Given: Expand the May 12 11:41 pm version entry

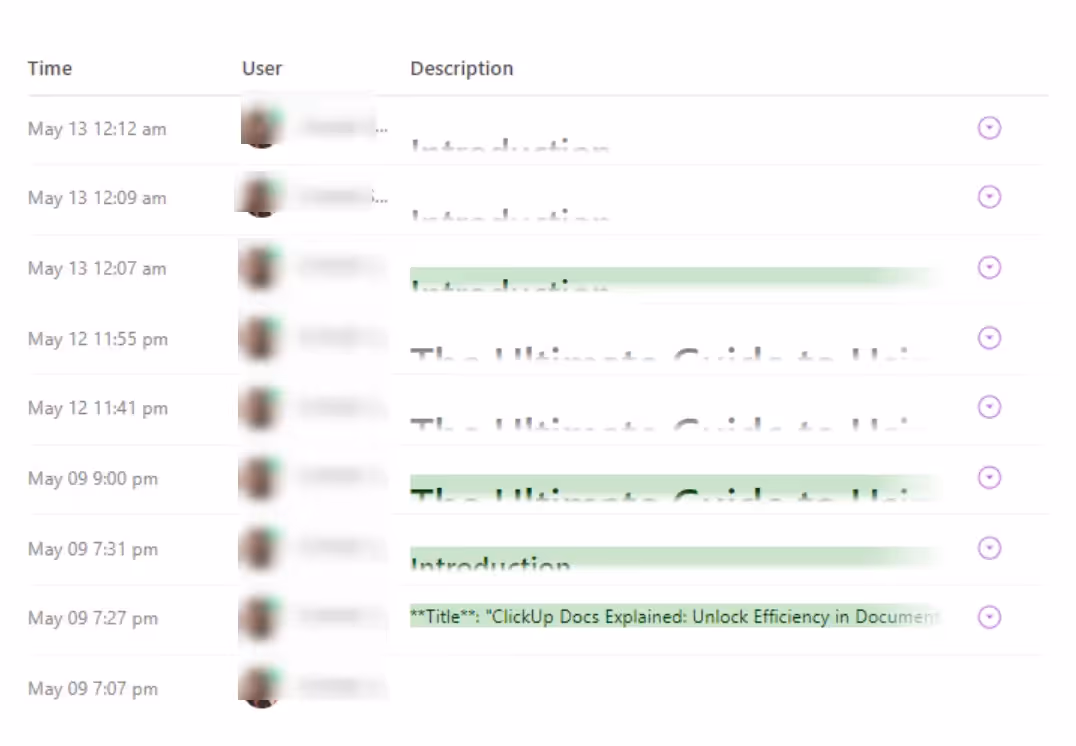Looking at the screenshot, I should tap(988, 407).
